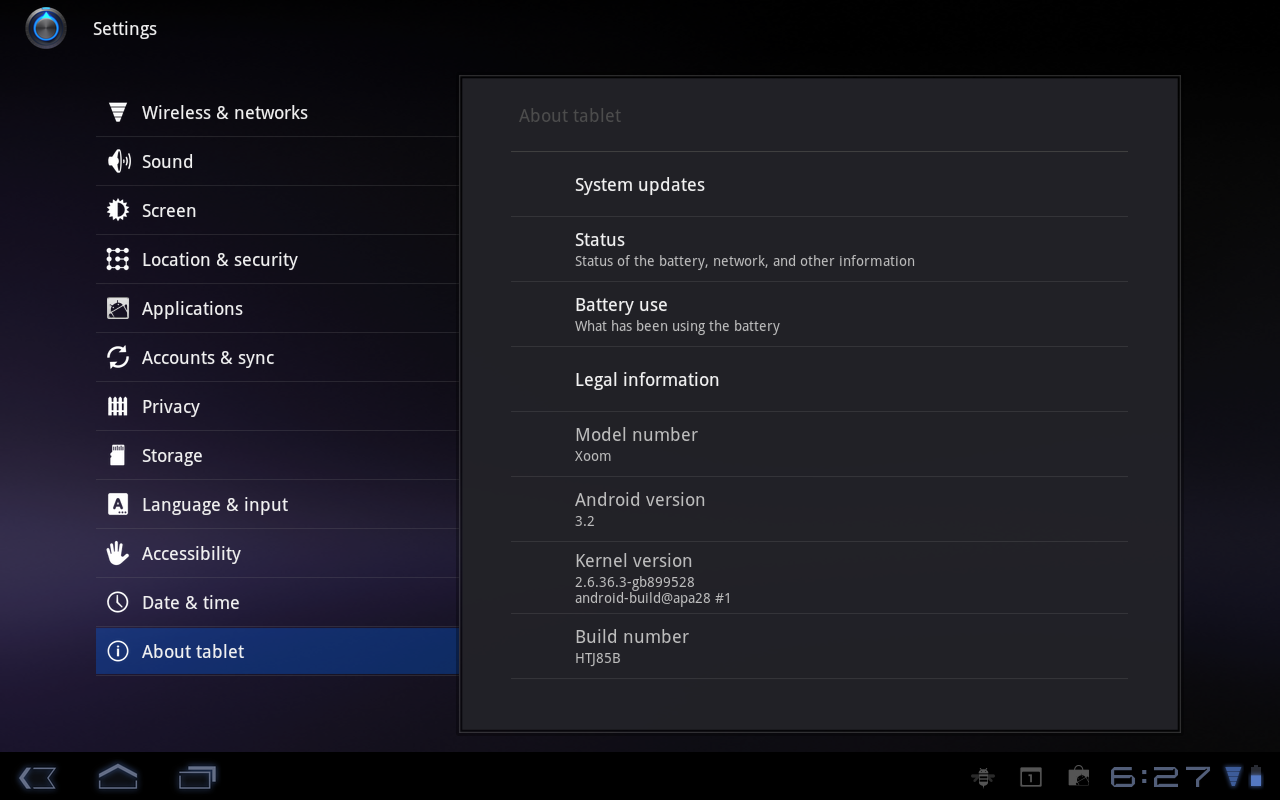
Task: Open Storage settings
Action: [277, 455]
